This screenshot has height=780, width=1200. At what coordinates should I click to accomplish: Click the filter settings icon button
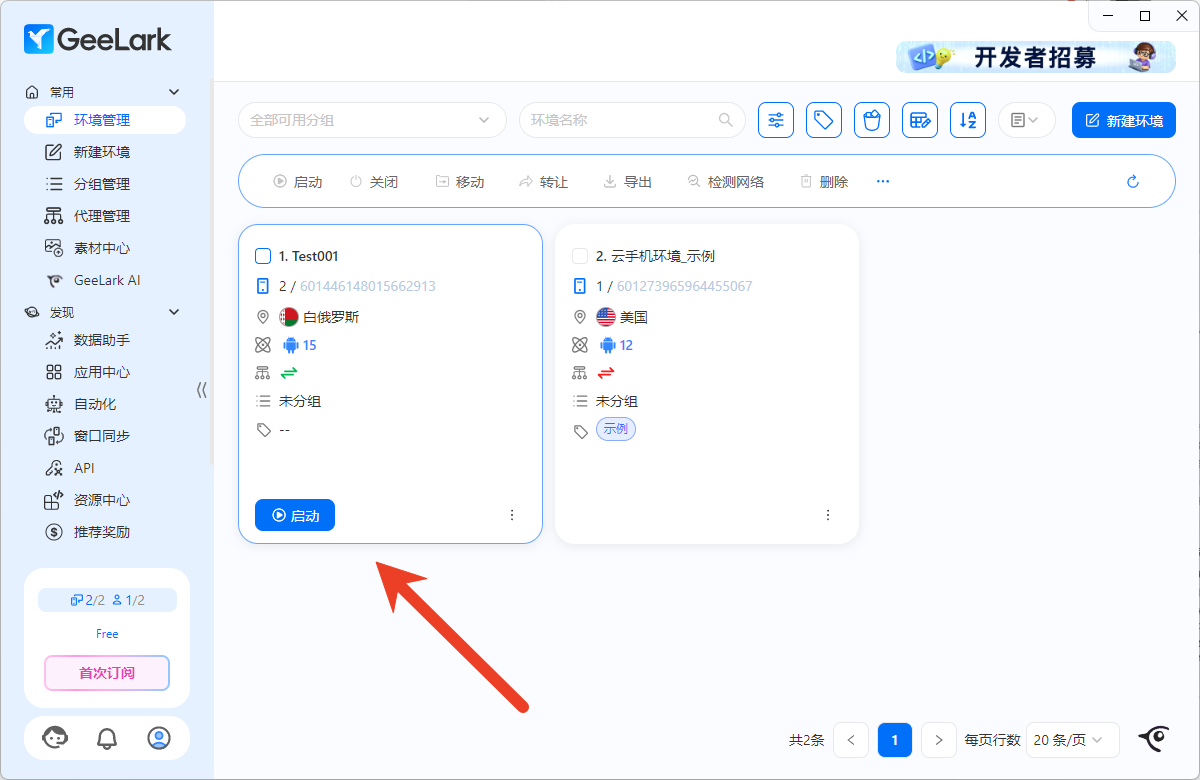point(776,120)
